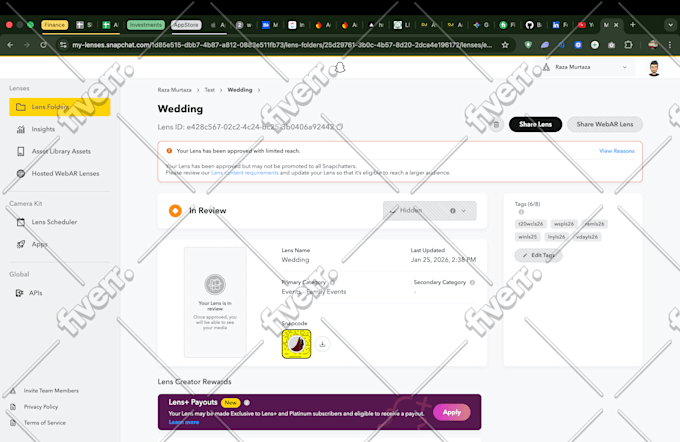The width and height of the screenshot is (680, 442).
Task: Bookmark page with star icon
Action: (x=505, y=45)
